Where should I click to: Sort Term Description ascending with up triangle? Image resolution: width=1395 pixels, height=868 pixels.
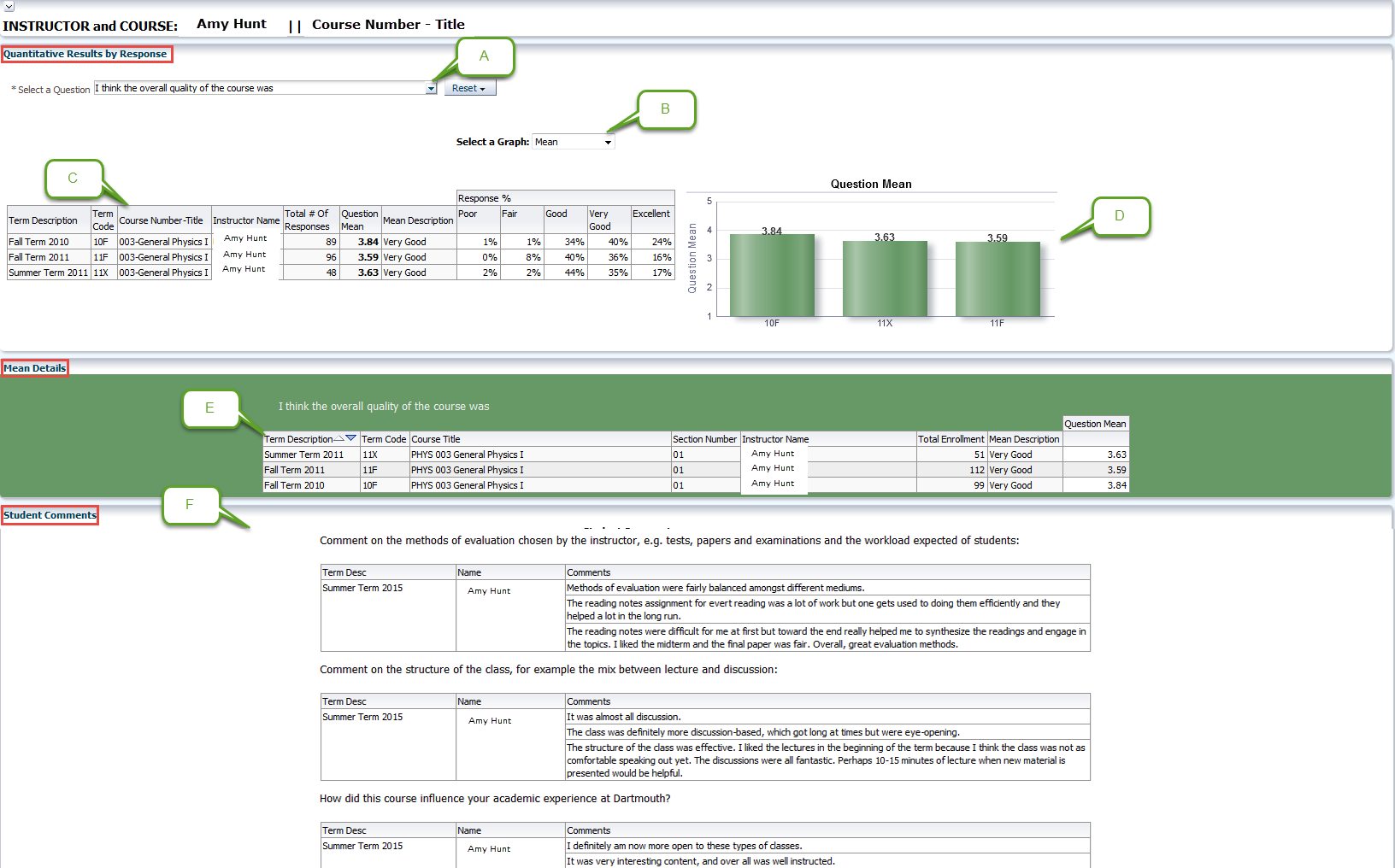pos(339,438)
